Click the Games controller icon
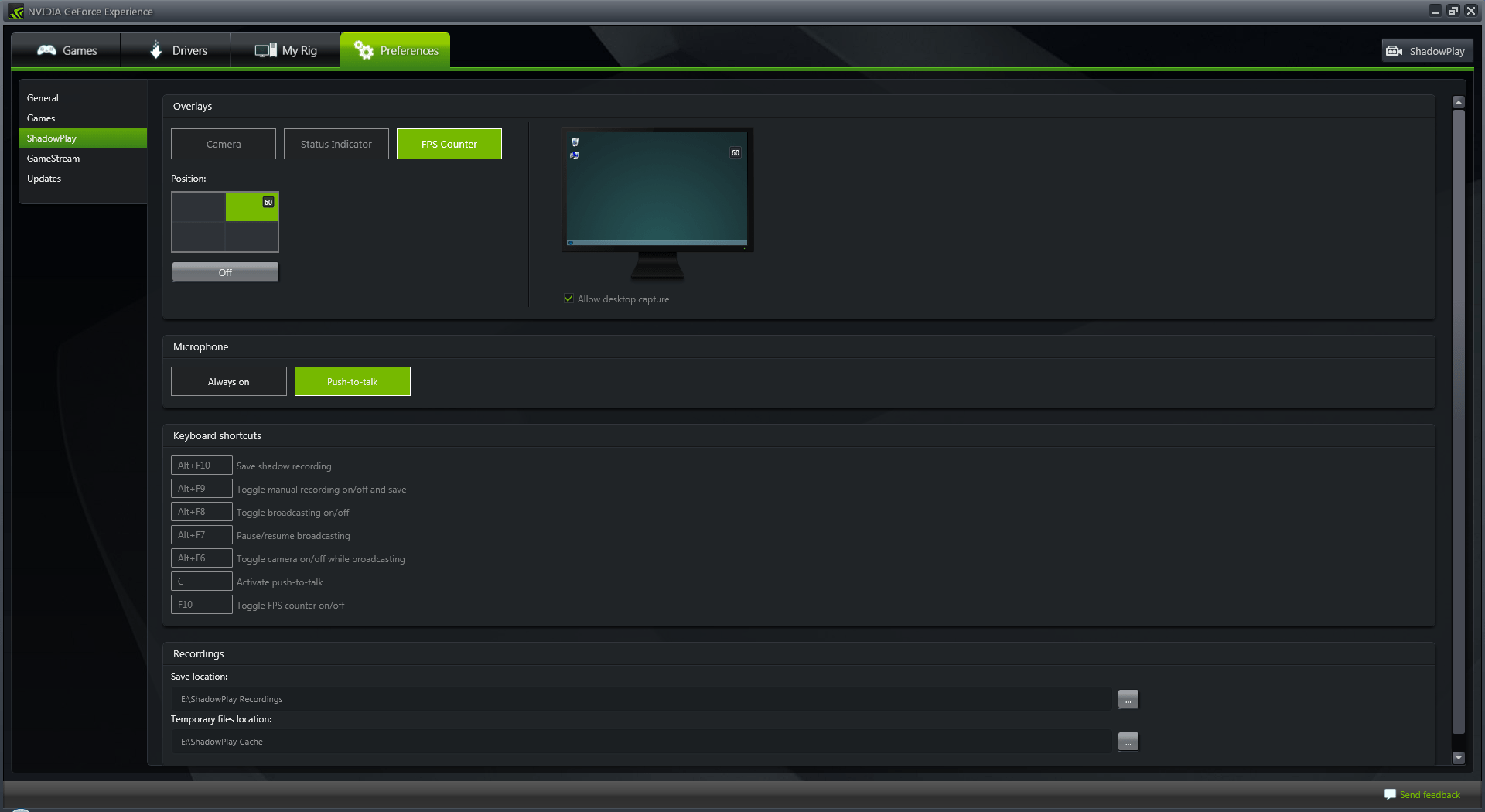The height and width of the screenshot is (812, 1485). [46, 50]
